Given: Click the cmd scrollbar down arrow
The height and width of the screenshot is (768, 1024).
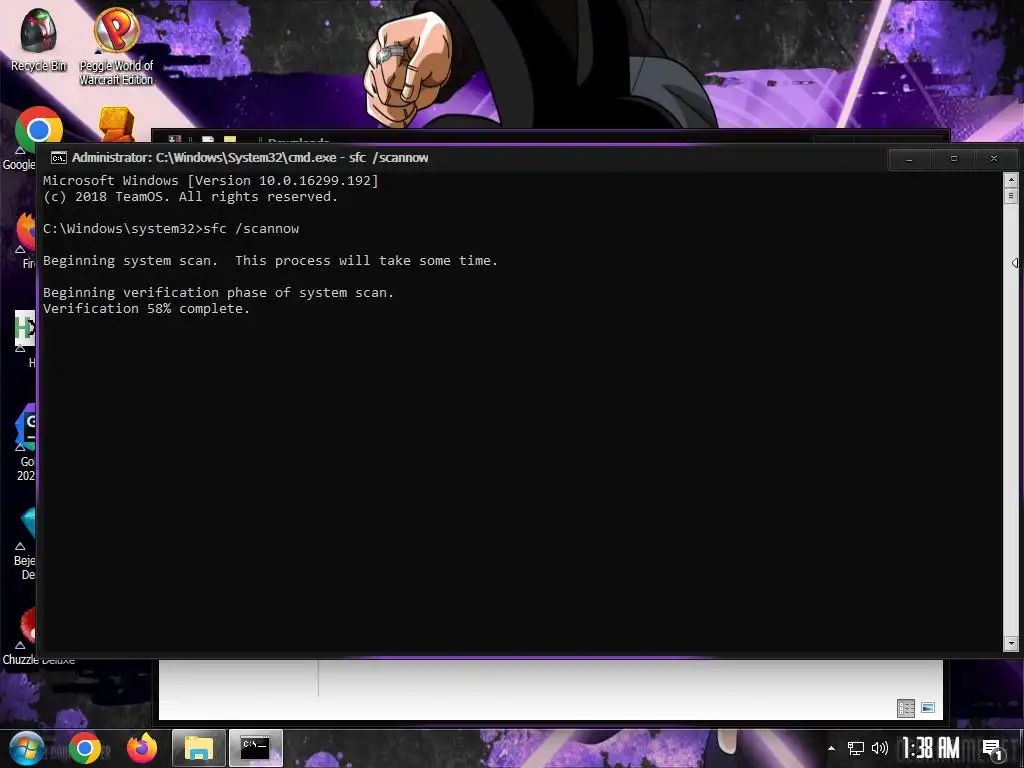Looking at the screenshot, I should click(x=1011, y=643).
